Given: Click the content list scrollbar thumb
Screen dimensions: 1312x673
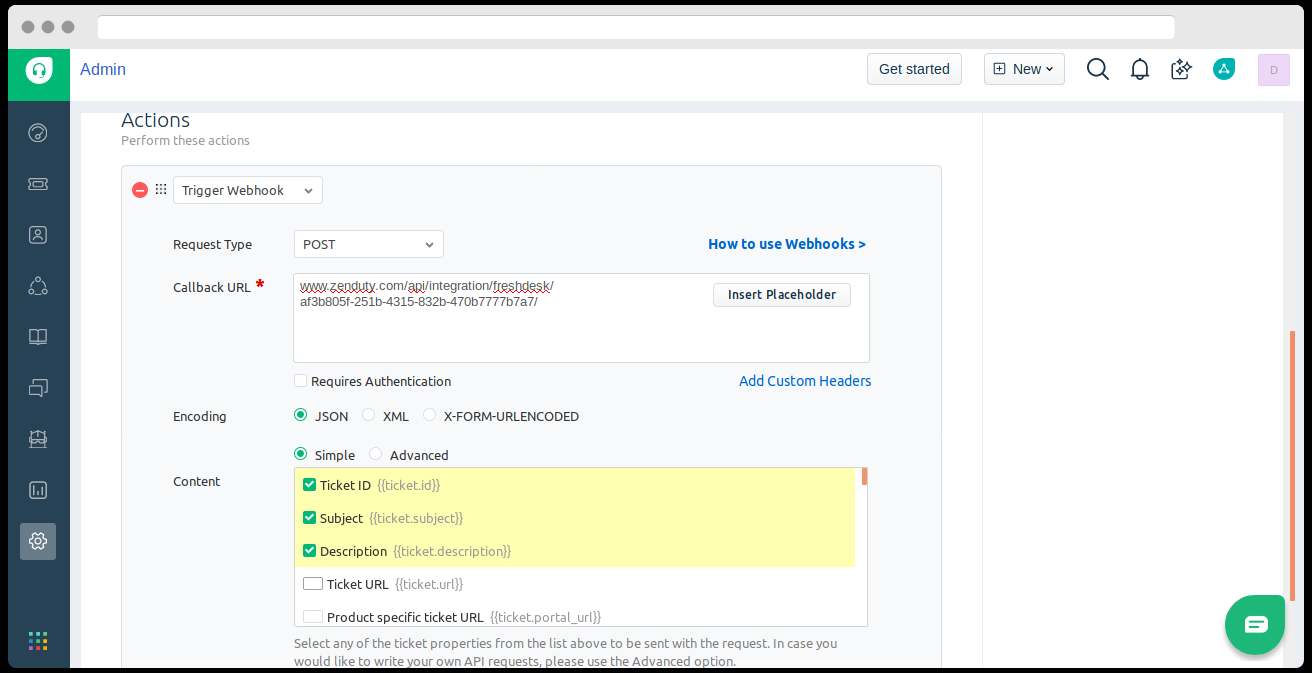Looking at the screenshot, I should pyautogui.click(x=864, y=476).
